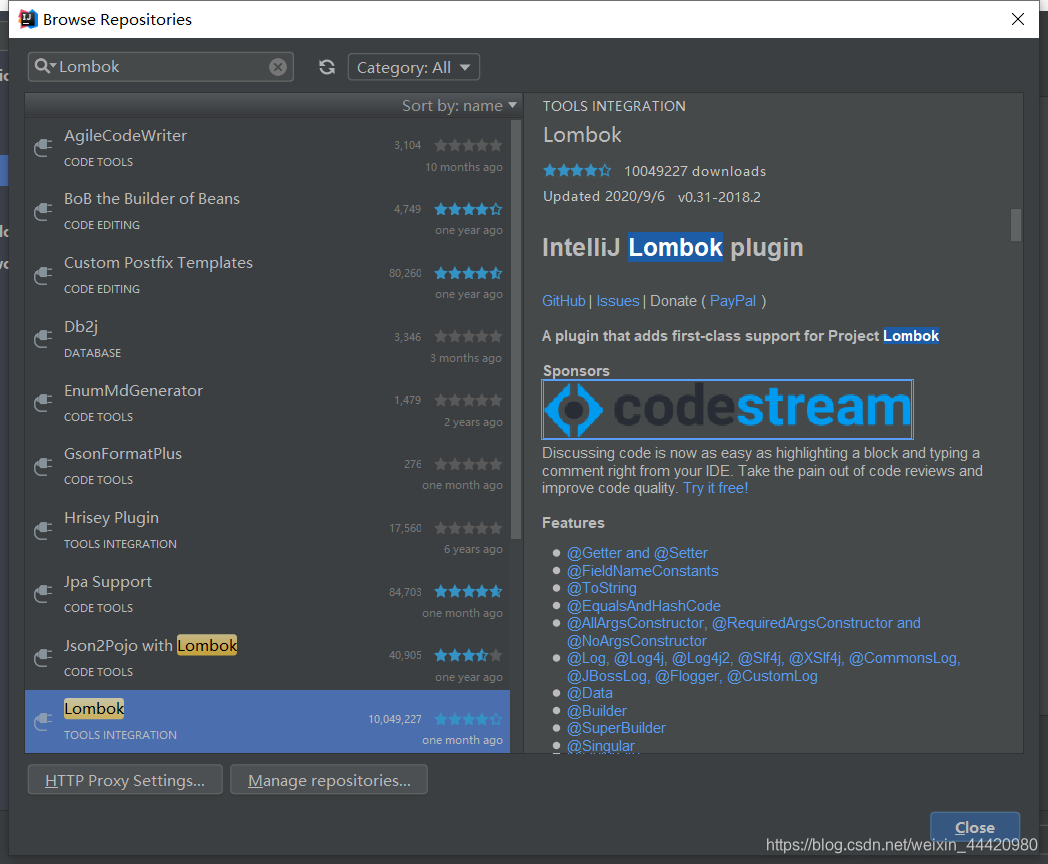Image resolution: width=1048 pixels, height=864 pixels.
Task: Open the Issues link in description
Action: click(x=618, y=301)
